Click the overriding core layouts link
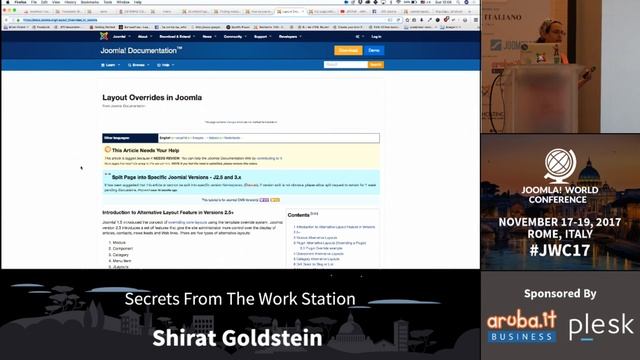This screenshot has width=640, height=360. tap(187, 222)
